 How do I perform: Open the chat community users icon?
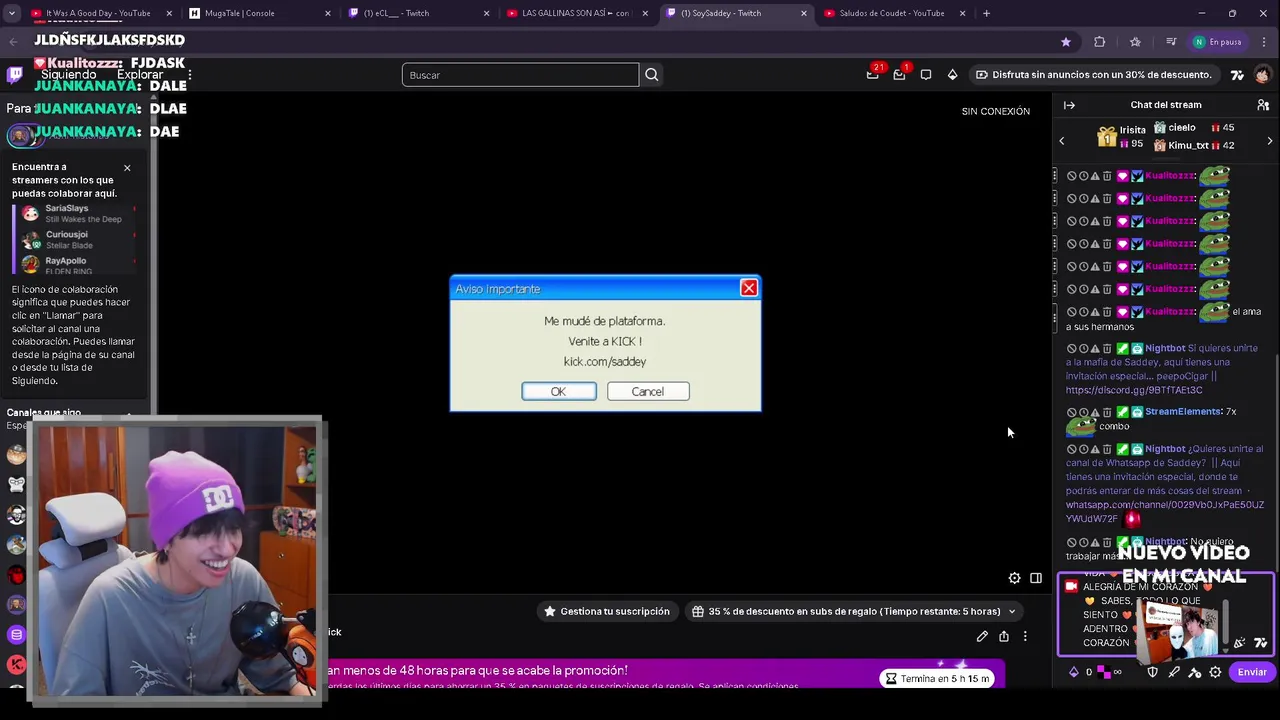[1263, 105]
